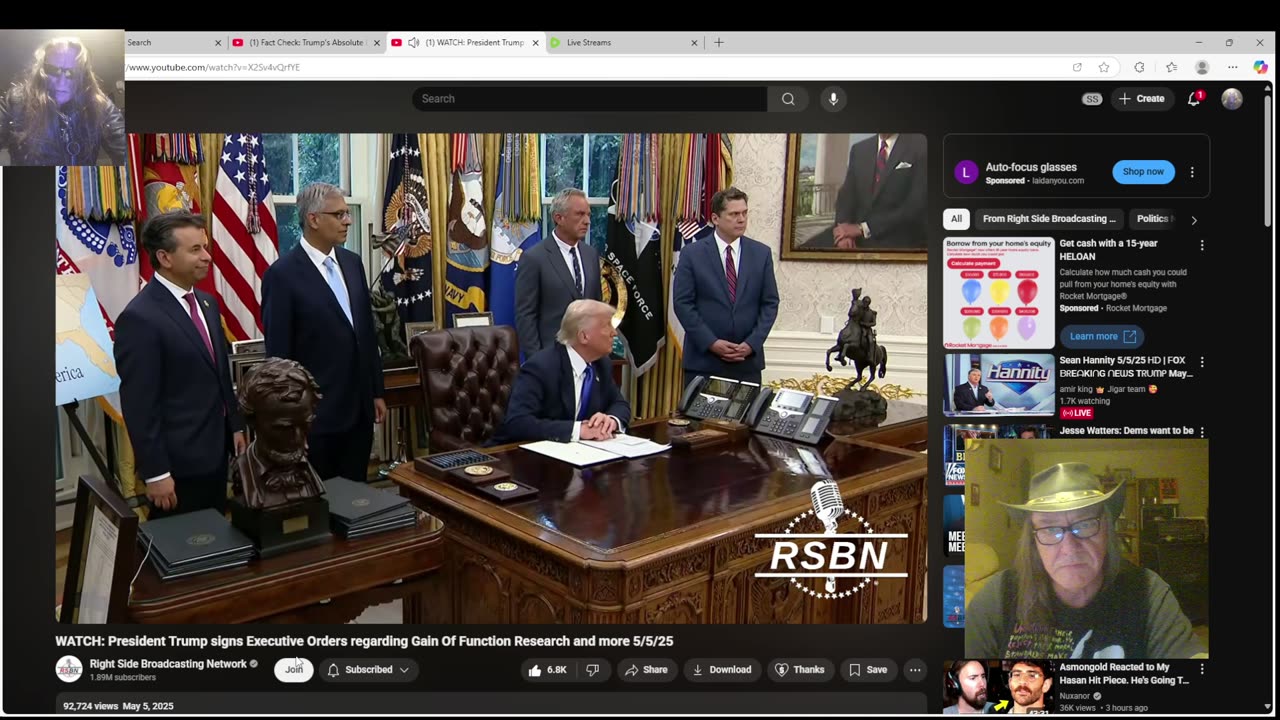Screen dimensions: 1280x720
Task: Send Thanks to the creator
Action: click(x=800, y=670)
